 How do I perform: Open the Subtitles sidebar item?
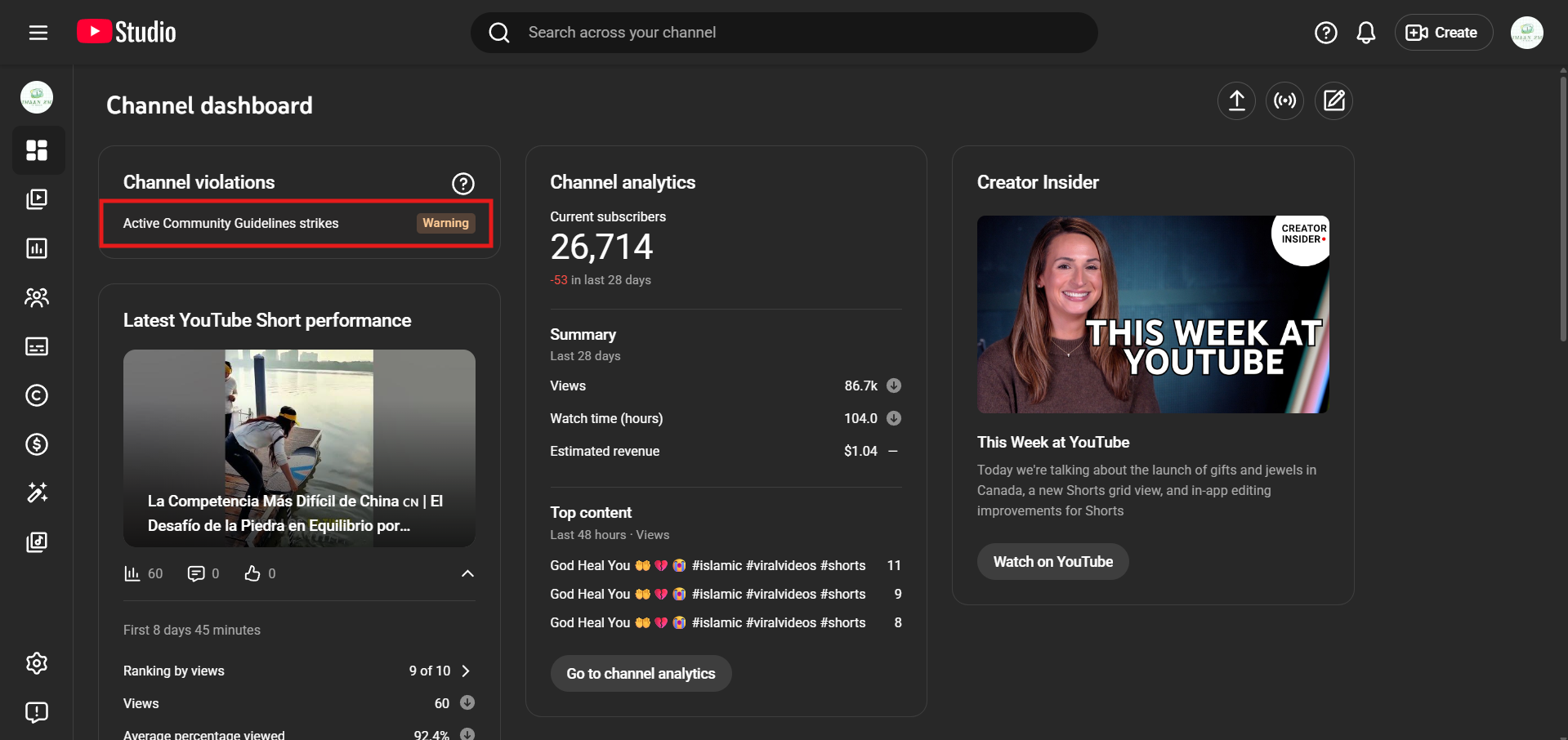click(x=37, y=346)
